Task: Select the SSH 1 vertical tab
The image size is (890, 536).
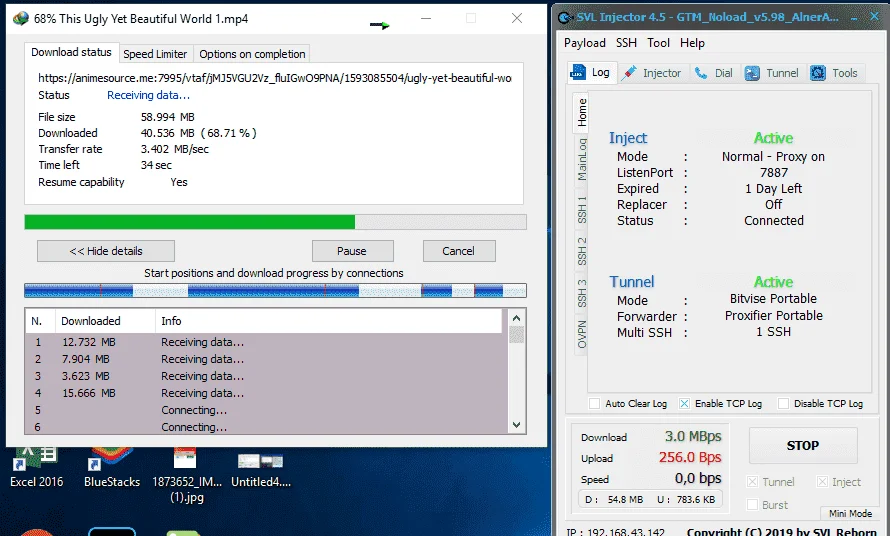Action: [582, 209]
